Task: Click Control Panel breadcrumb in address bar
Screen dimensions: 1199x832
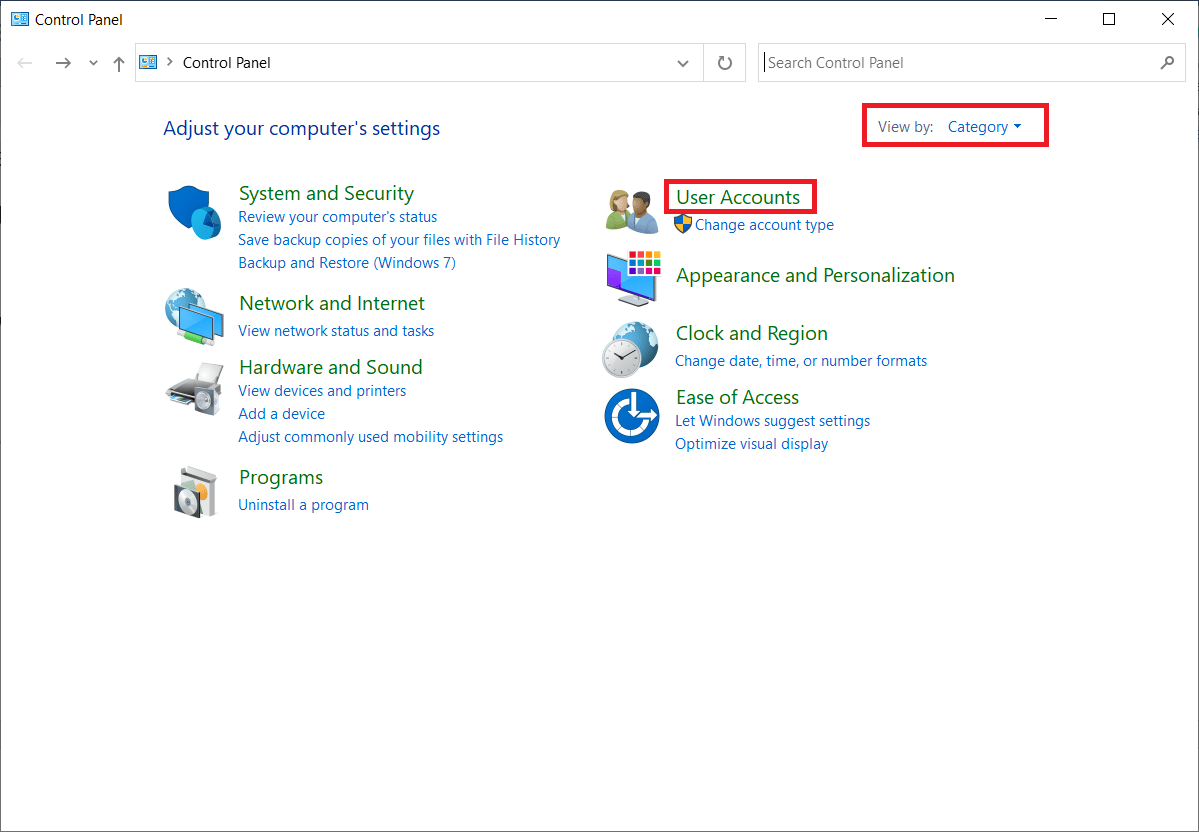Action: [x=227, y=63]
